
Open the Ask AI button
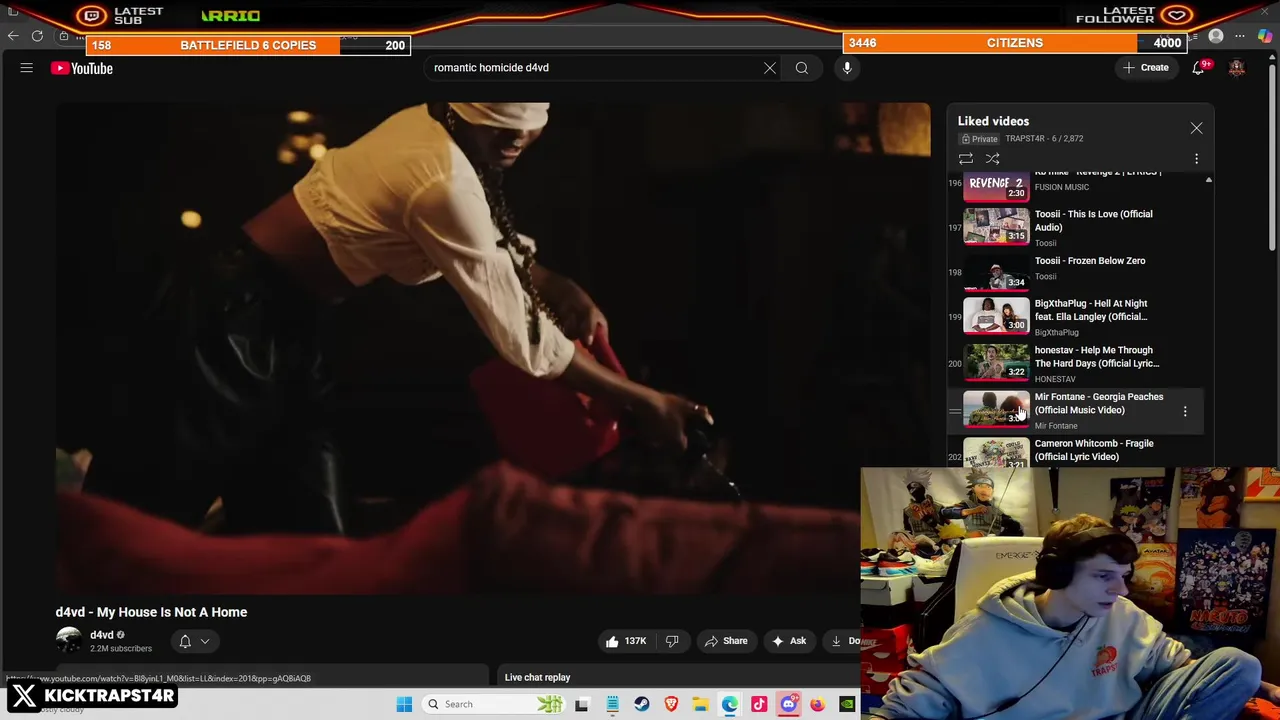click(789, 641)
